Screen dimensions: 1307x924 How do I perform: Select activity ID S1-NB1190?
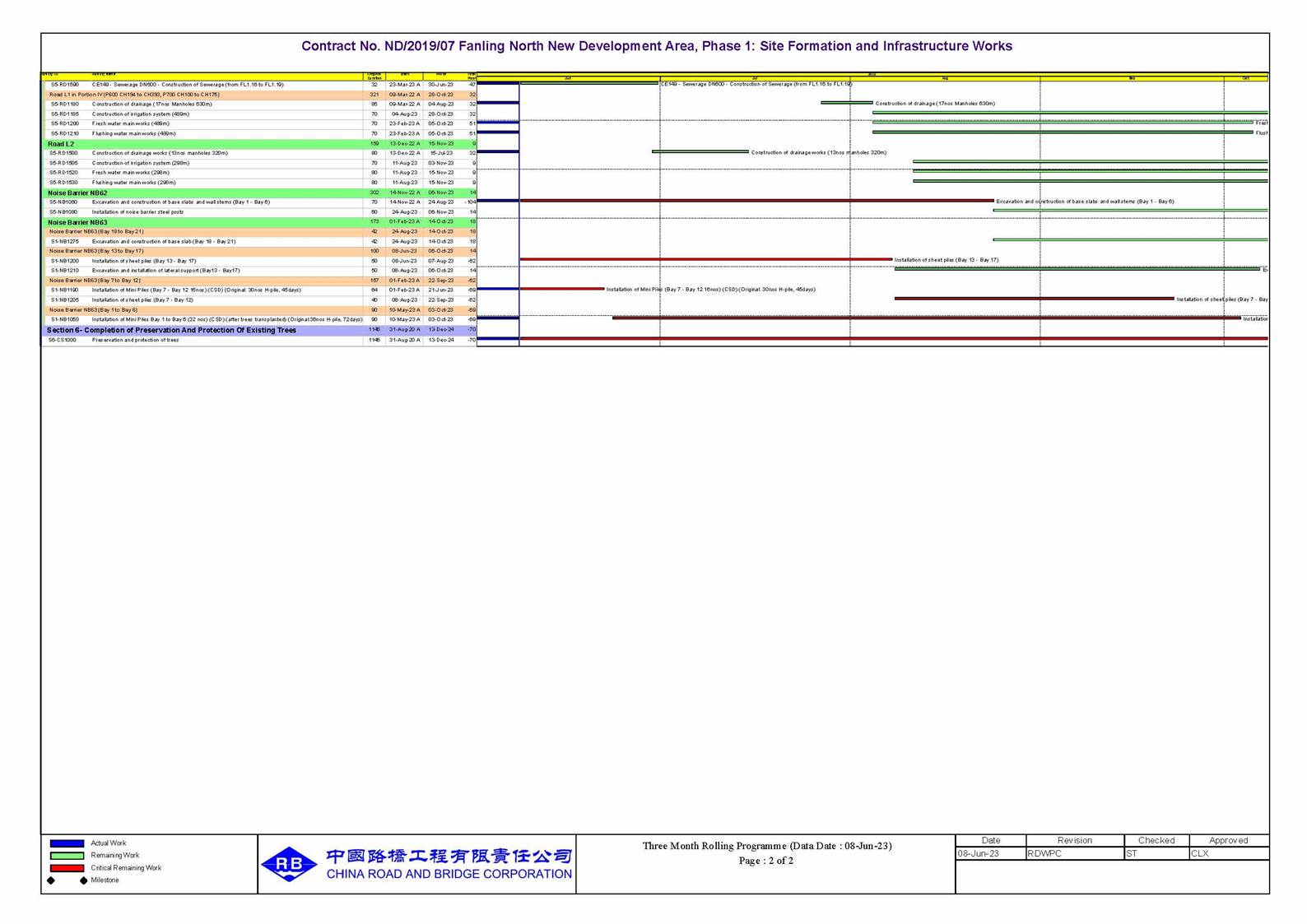(x=65, y=290)
